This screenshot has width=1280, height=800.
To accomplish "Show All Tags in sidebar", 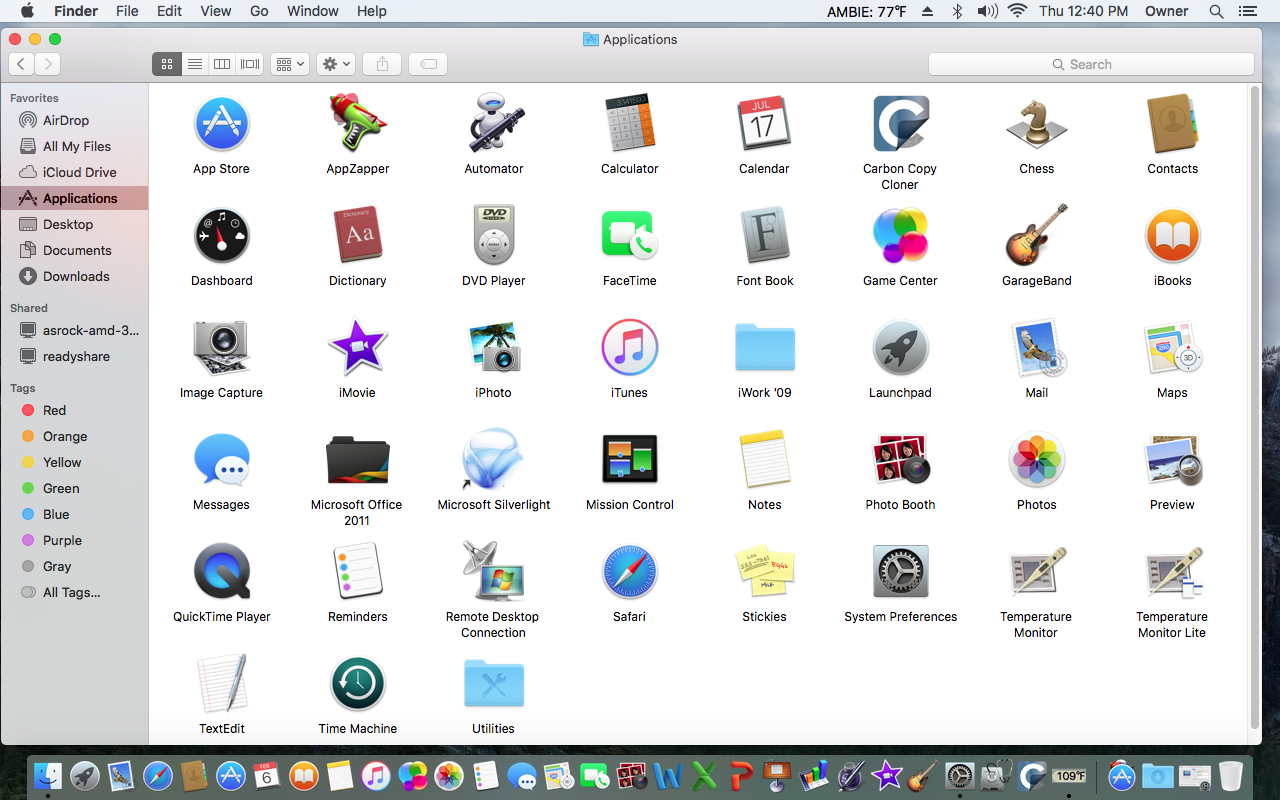I will tap(71, 592).
